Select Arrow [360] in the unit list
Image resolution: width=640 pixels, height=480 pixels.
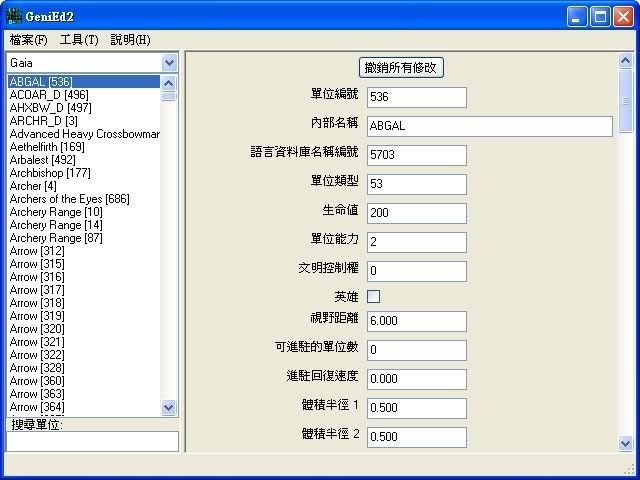click(84, 381)
